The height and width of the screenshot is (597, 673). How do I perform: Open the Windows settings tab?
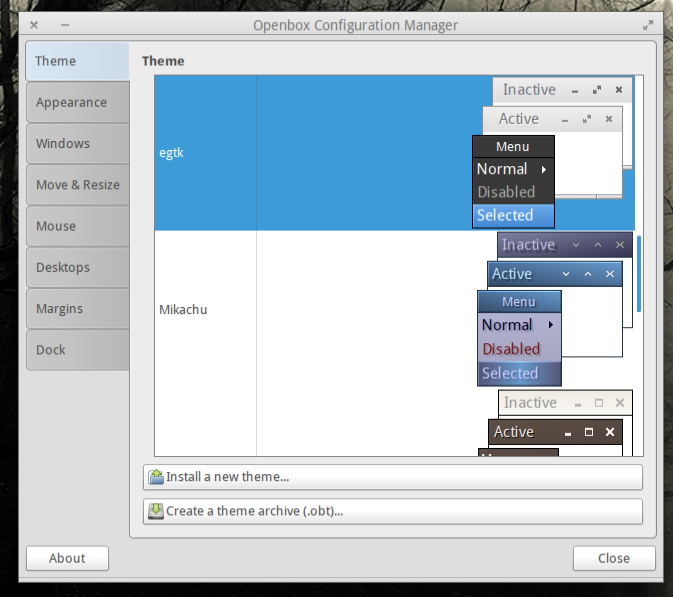coord(78,143)
